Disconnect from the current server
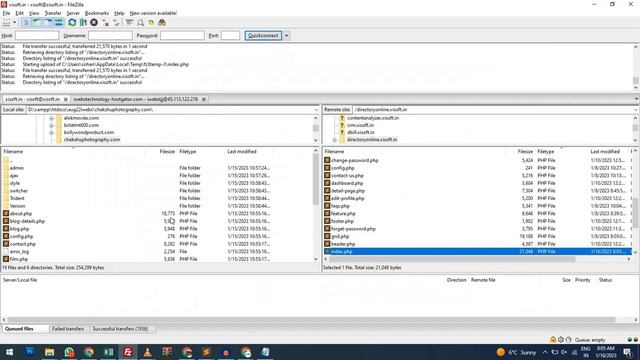 coord(105,23)
